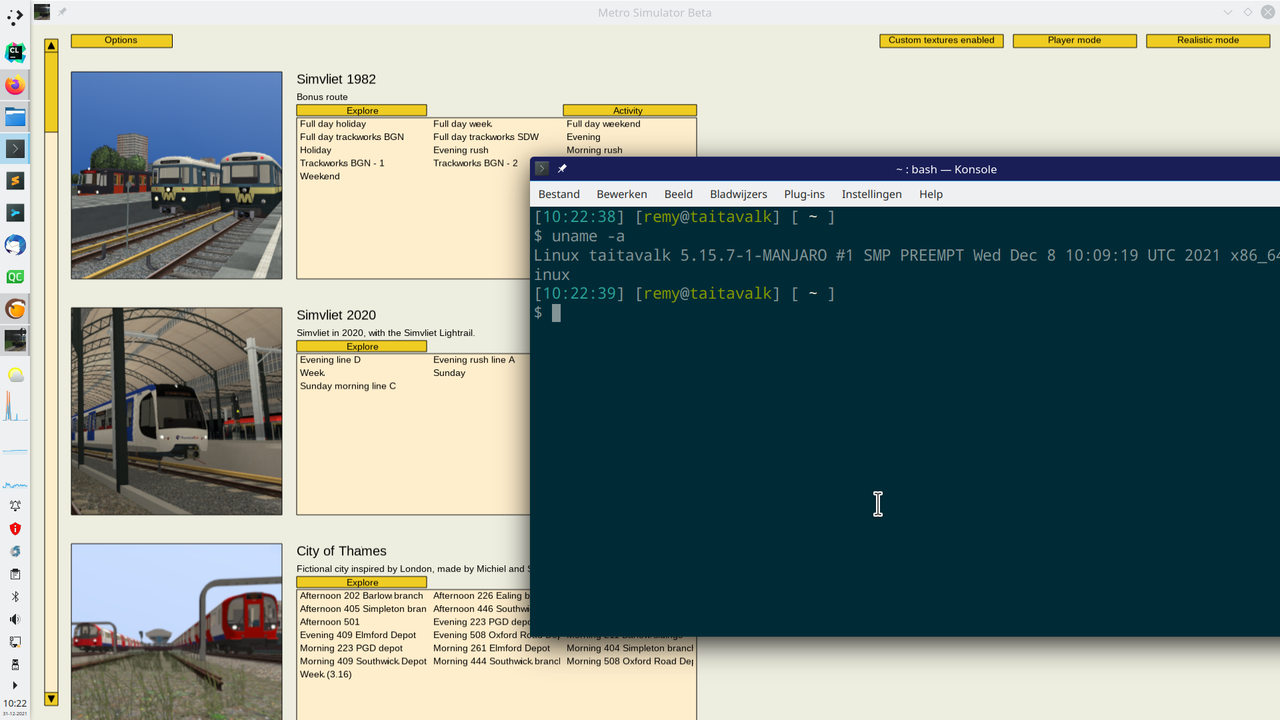The height and width of the screenshot is (720, 1280).
Task: Open the removable devices tray icon
Action: [x=15, y=665]
